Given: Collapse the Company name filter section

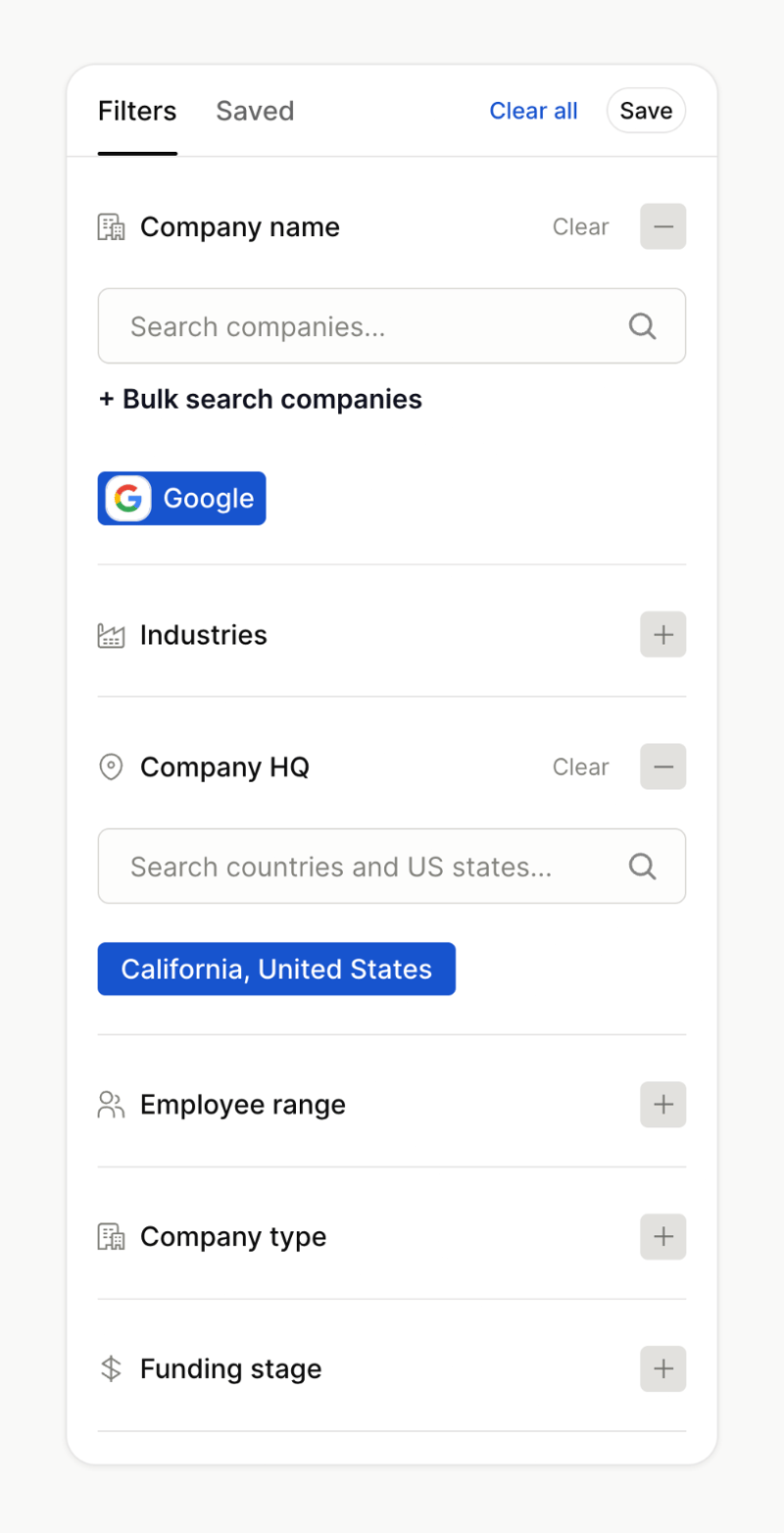Looking at the screenshot, I should coord(662,226).
